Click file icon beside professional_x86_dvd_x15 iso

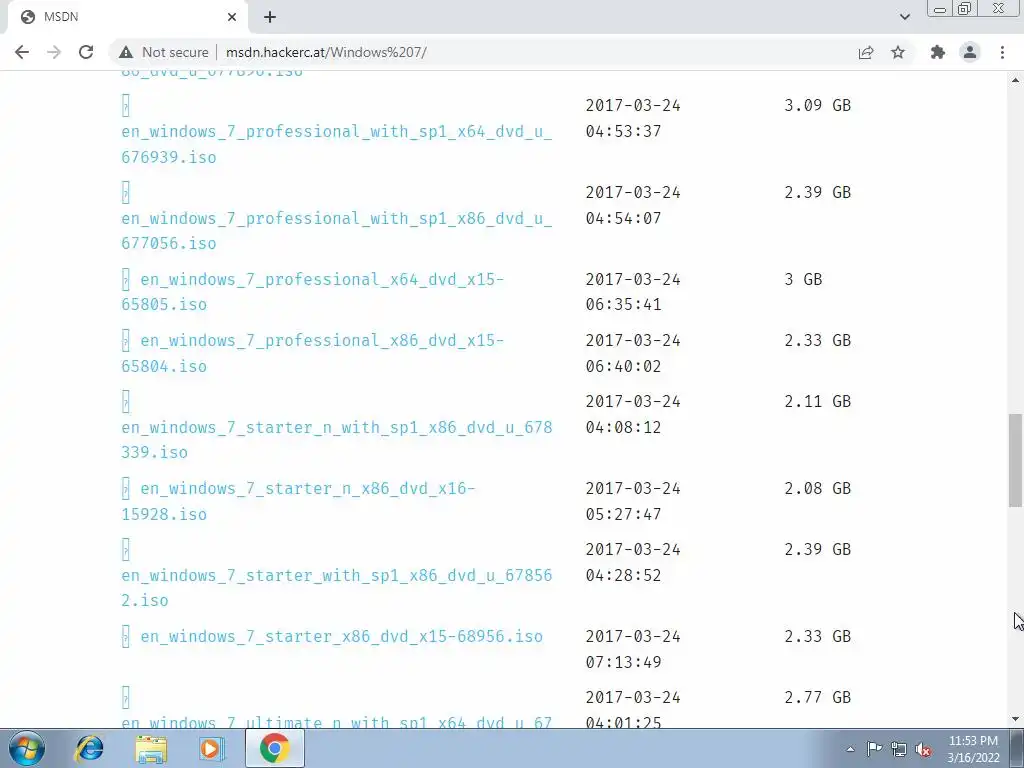[x=125, y=340]
